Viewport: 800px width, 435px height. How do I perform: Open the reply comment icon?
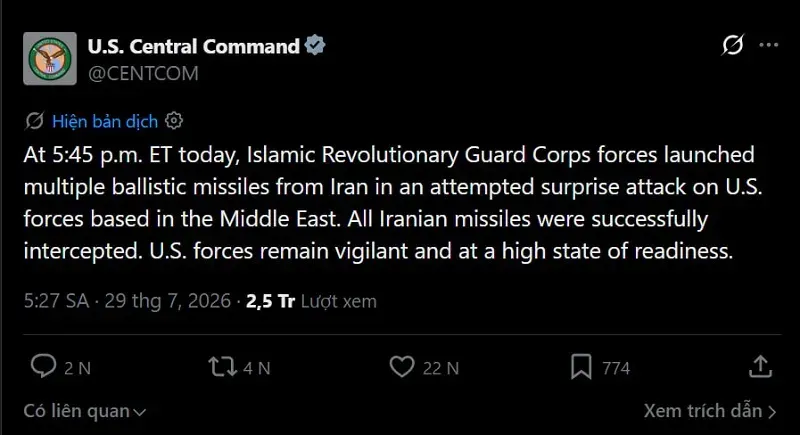click(x=43, y=366)
